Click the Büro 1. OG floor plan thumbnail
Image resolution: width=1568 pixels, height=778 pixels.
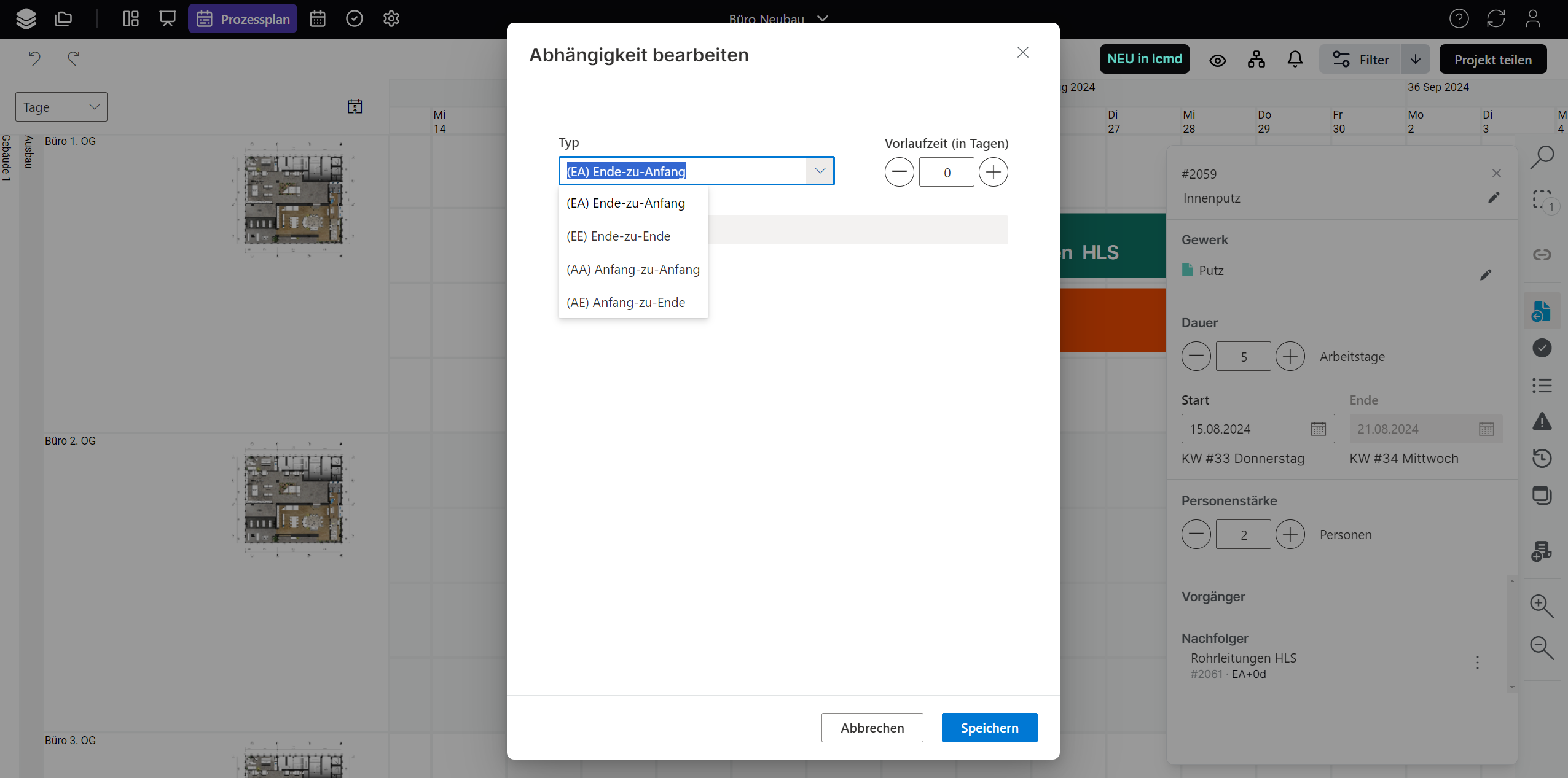pos(293,200)
